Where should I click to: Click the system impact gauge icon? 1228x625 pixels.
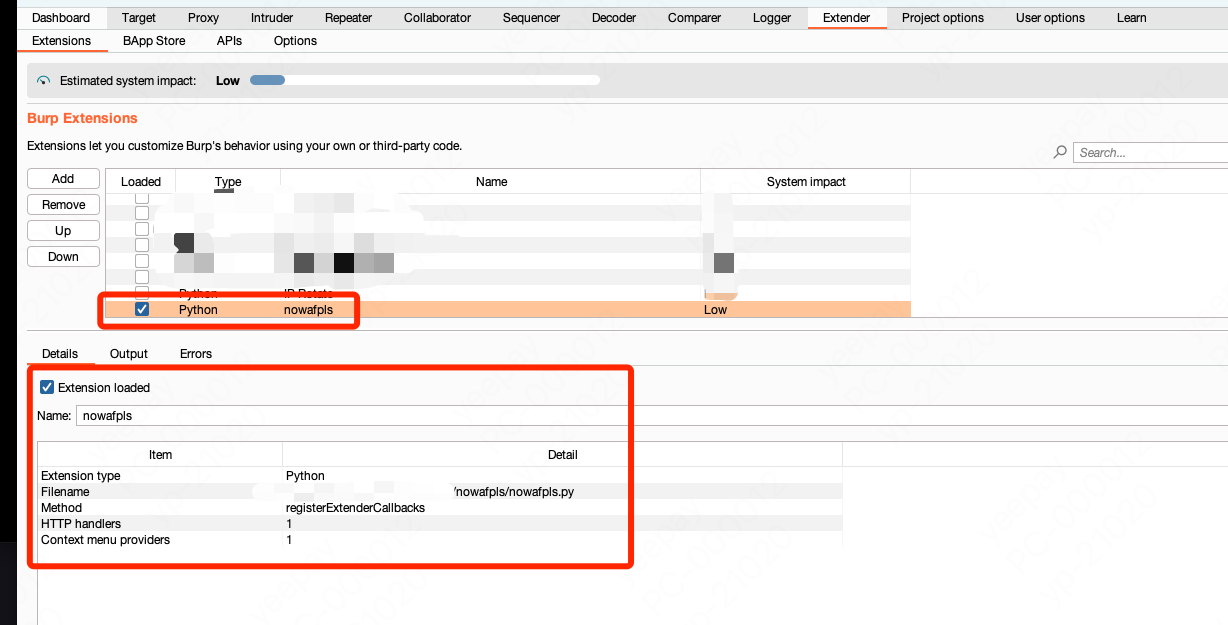[x=43, y=81]
